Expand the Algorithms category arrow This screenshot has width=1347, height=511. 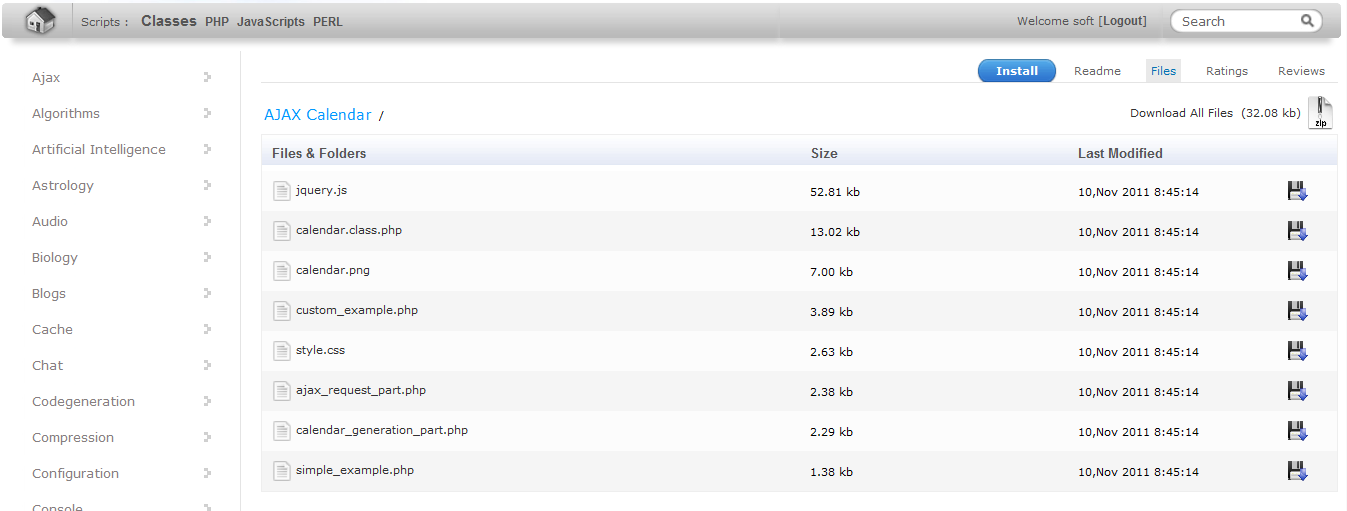point(207,113)
